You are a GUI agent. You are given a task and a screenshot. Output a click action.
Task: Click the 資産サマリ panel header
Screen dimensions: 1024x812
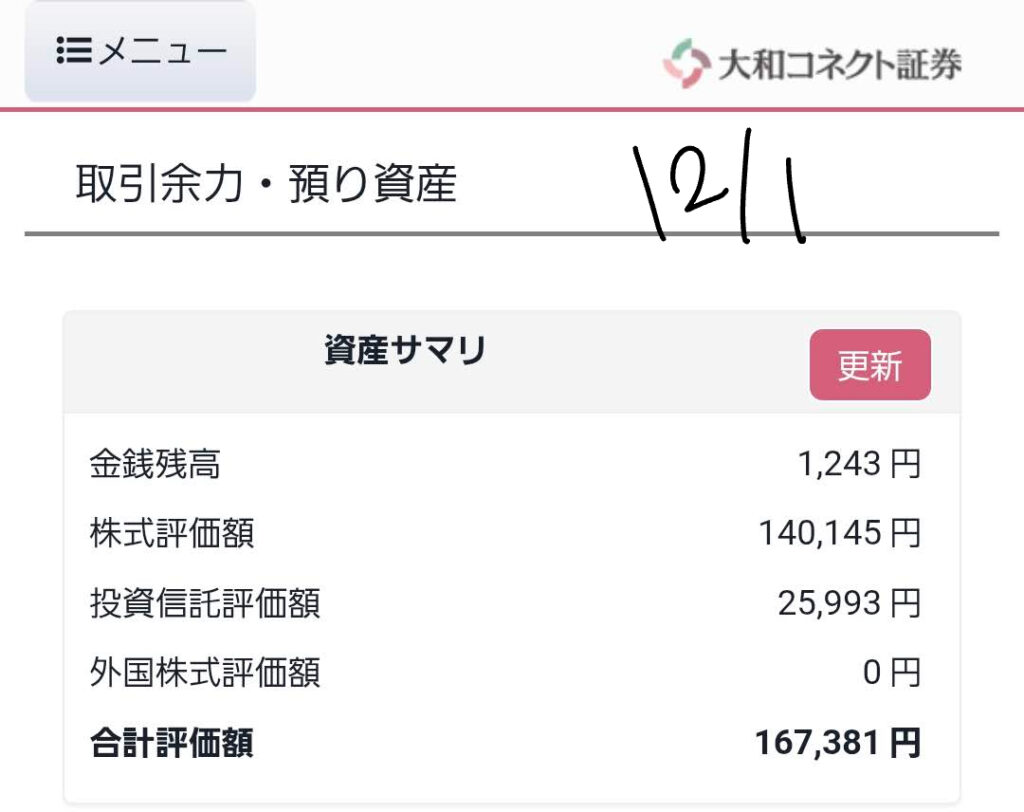(x=405, y=351)
